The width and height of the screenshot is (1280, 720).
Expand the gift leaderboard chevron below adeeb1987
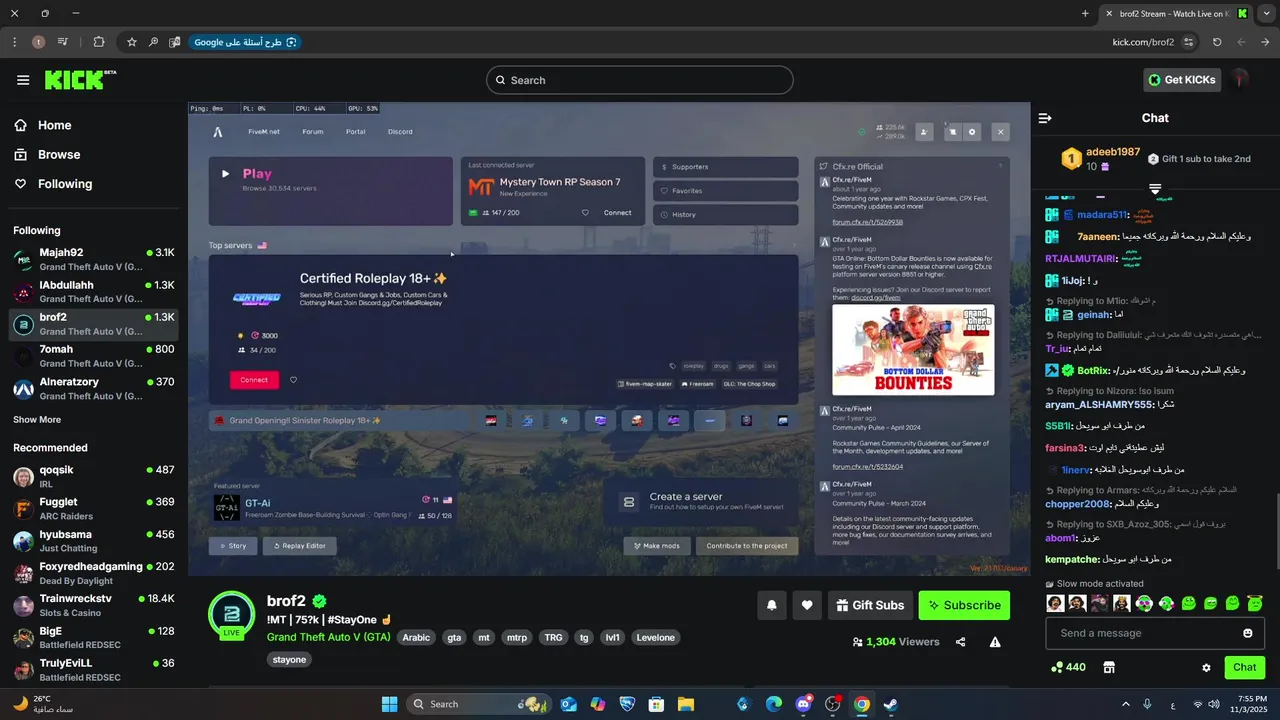point(1155,188)
